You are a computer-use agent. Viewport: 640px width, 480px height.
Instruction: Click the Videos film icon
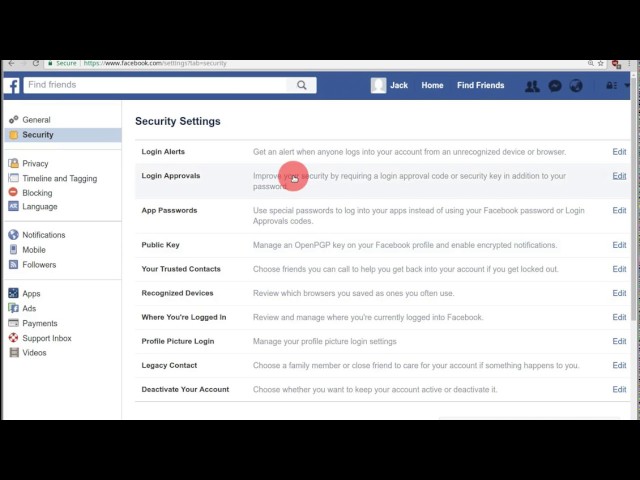(x=14, y=352)
